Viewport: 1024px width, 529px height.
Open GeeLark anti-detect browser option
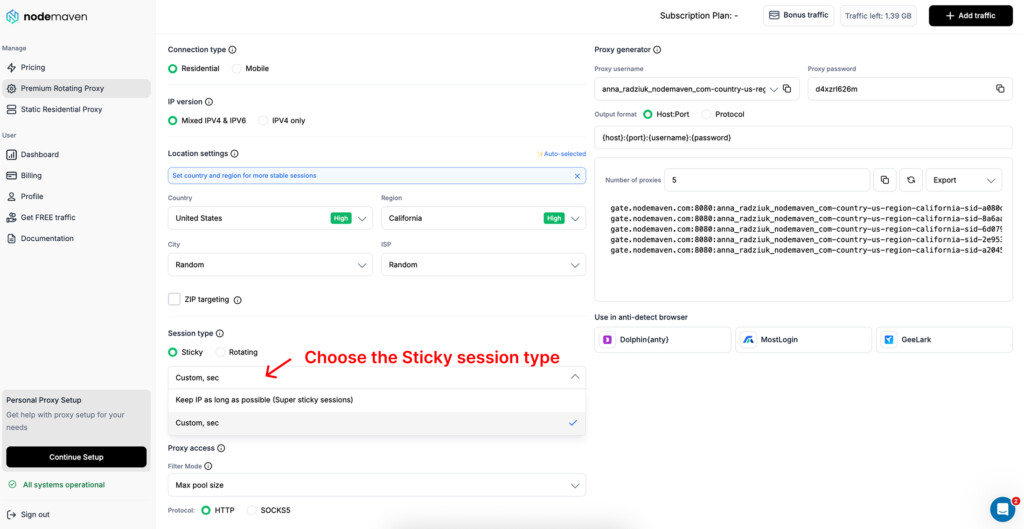pyautogui.click(x=944, y=340)
